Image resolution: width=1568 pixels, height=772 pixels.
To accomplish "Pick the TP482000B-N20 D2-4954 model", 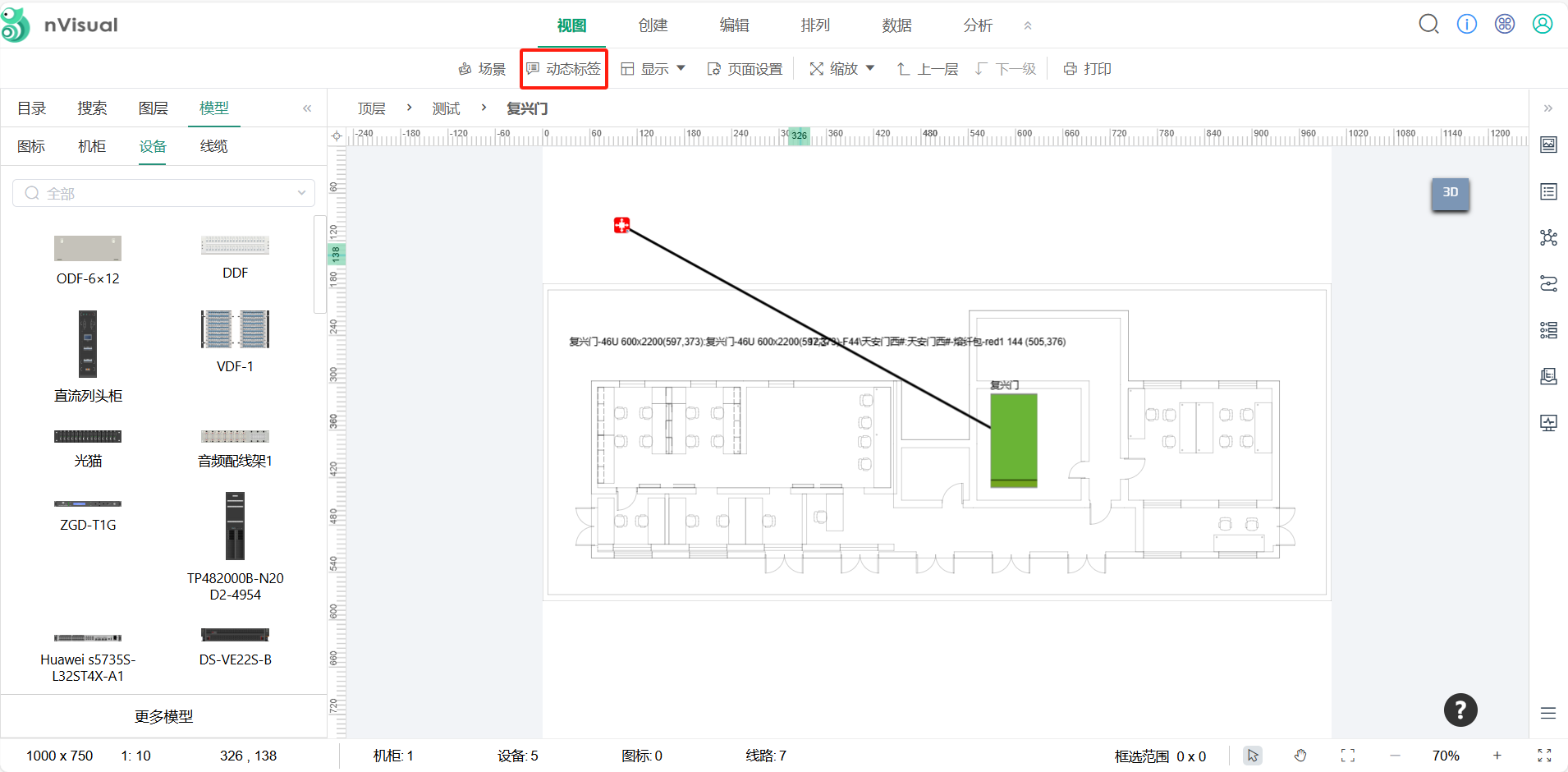I will [x=235, y=547].
